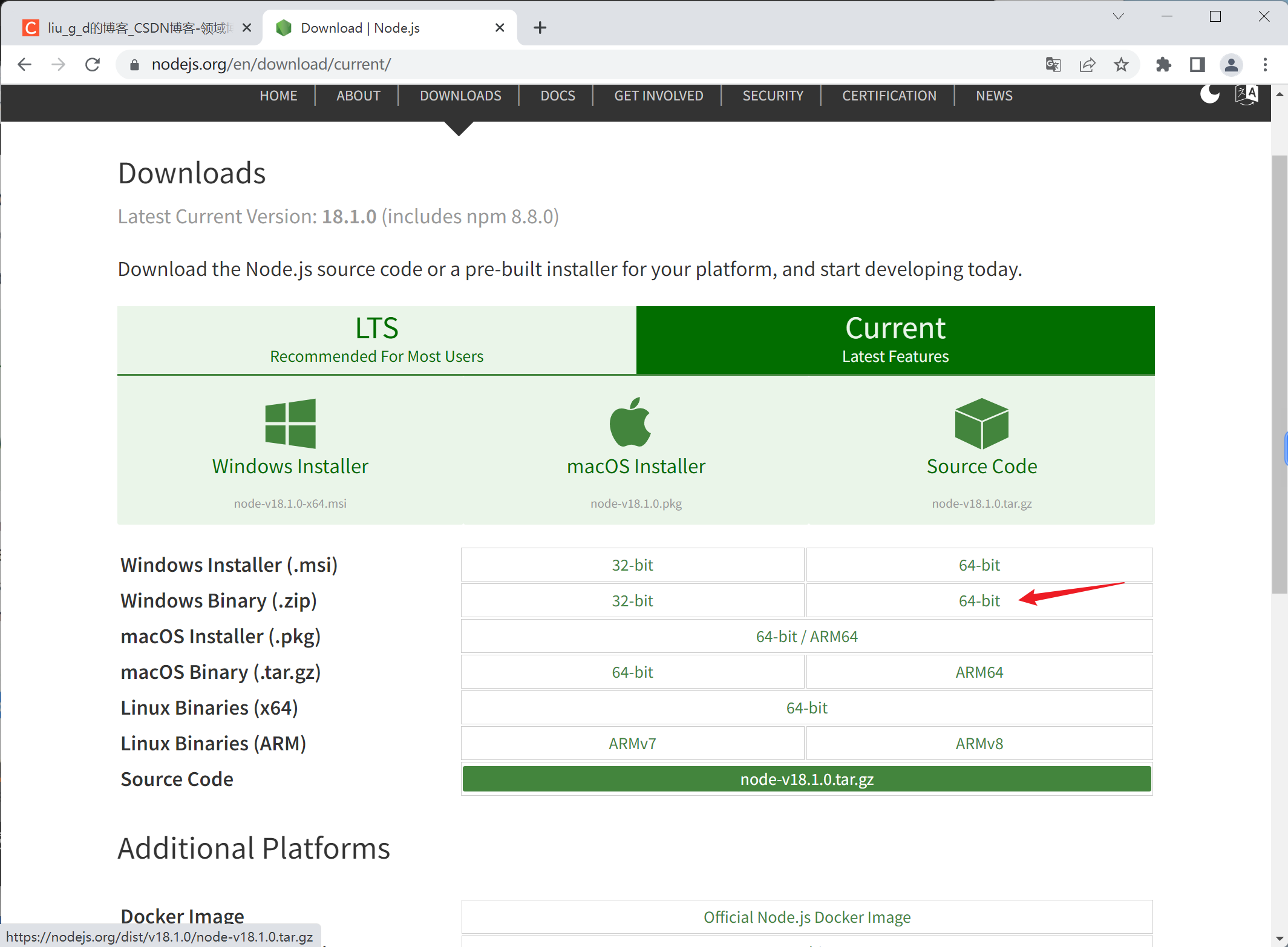Download Windows Binary (.zip) 64-bit
This screenshot has height=947, width=1288.
click(x=979, y=601)
